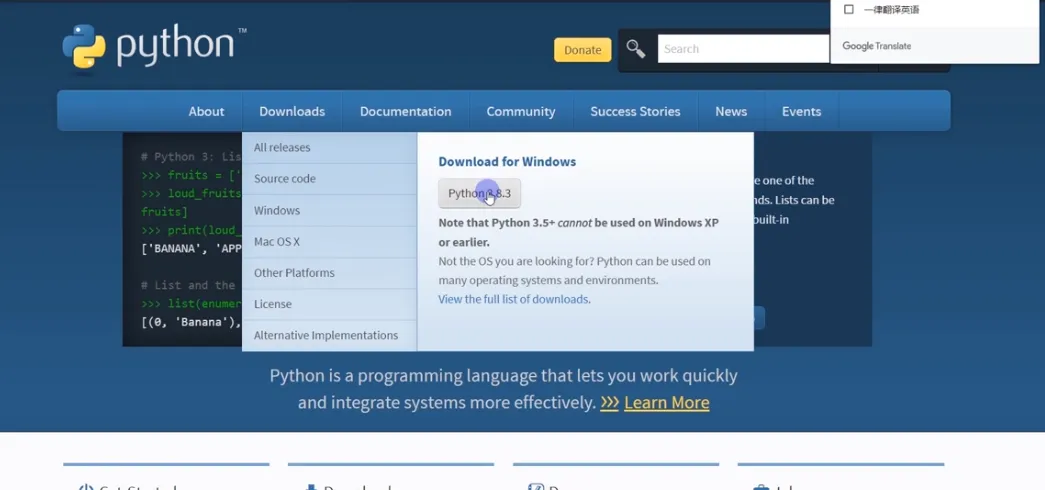
Task: Click the yellow Donate button
Action: click(582, 50)
